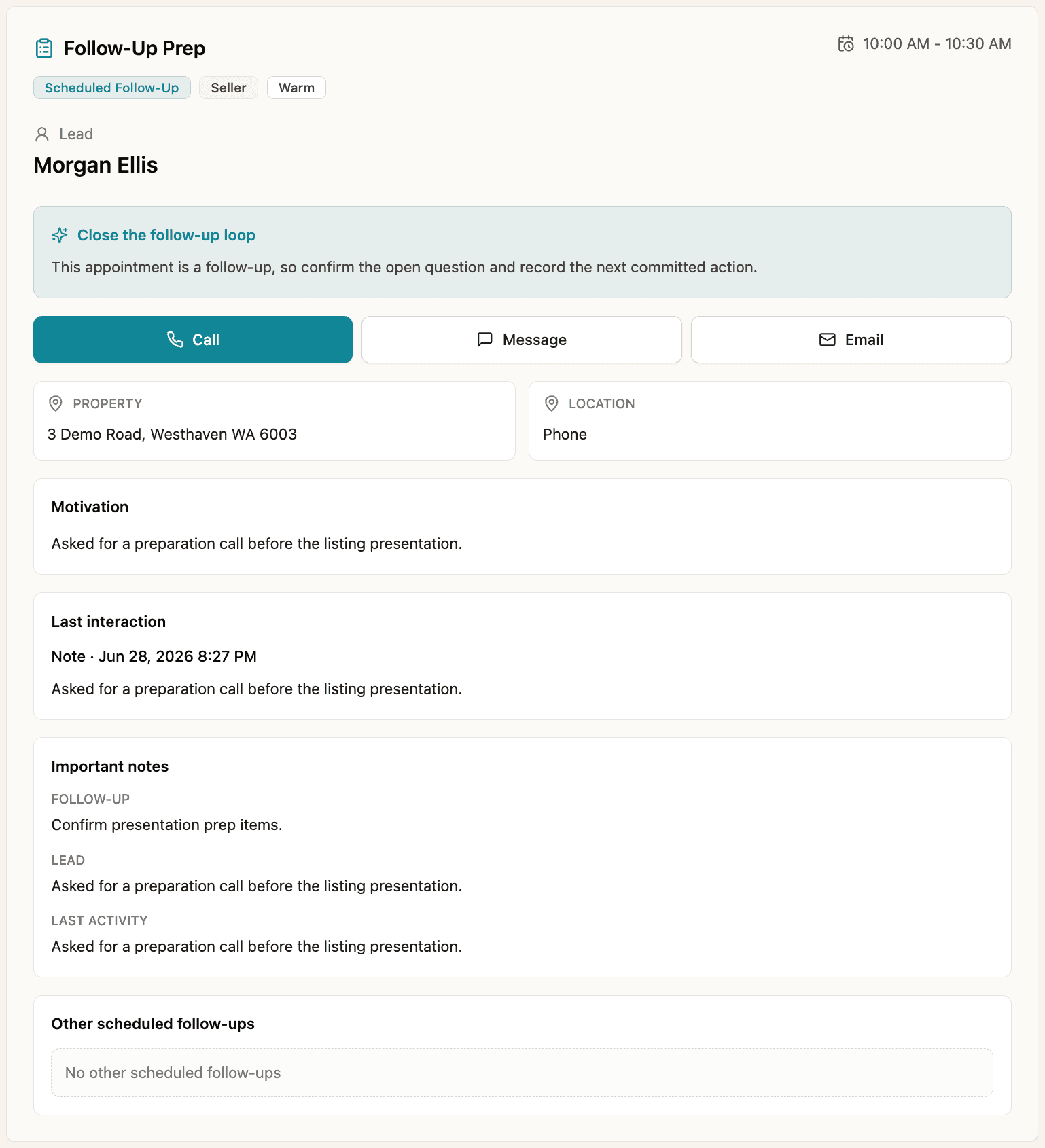Select the Scheduled Follow-Up tag

point(112,88)
